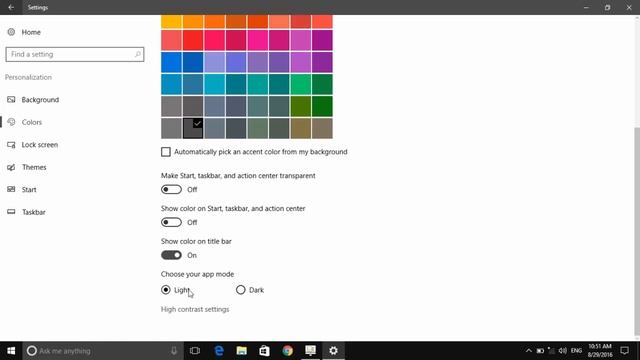The width and height of the screenshot is (640, 360).
Task: Switch to Themes settings page
Action: [x=34, y=167]
